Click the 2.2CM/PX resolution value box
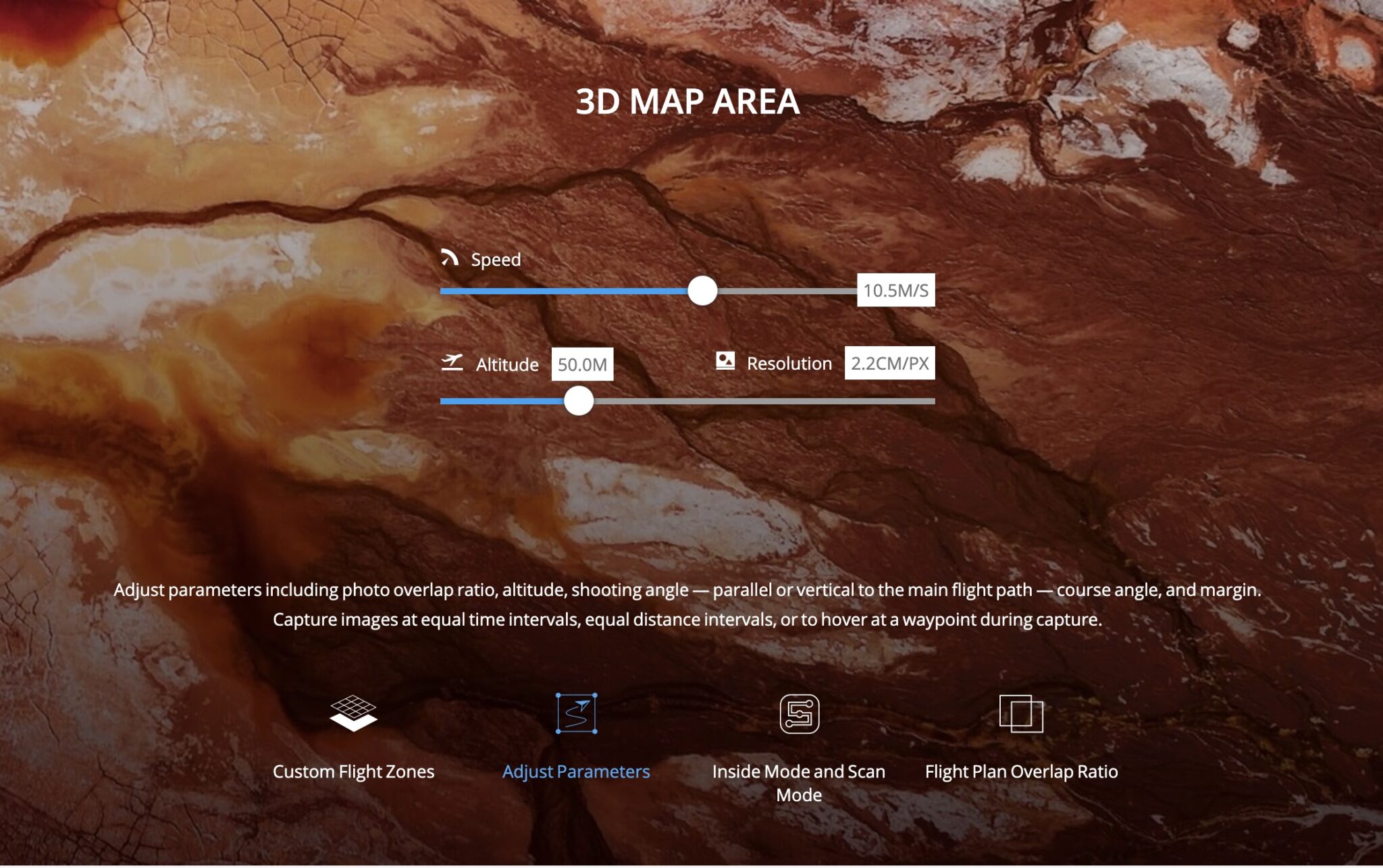Screen dimensions: 1383x868 (889, 363)
